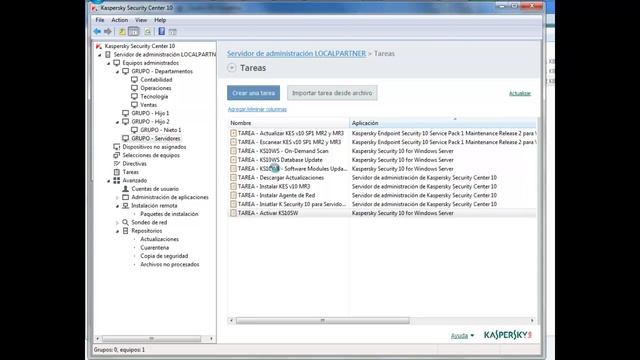This screenshot has height=360, width=640.
Task: Select TAREA - Instalar Agente de Red row
Action: point(382,195)
